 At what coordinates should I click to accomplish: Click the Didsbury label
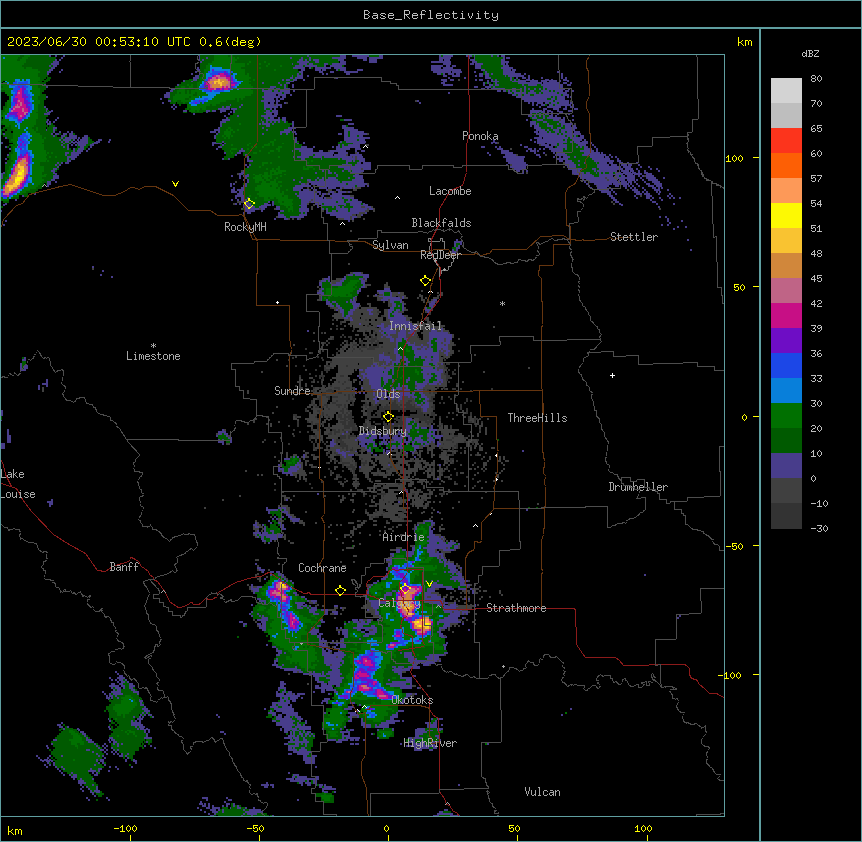pos(383,431)
